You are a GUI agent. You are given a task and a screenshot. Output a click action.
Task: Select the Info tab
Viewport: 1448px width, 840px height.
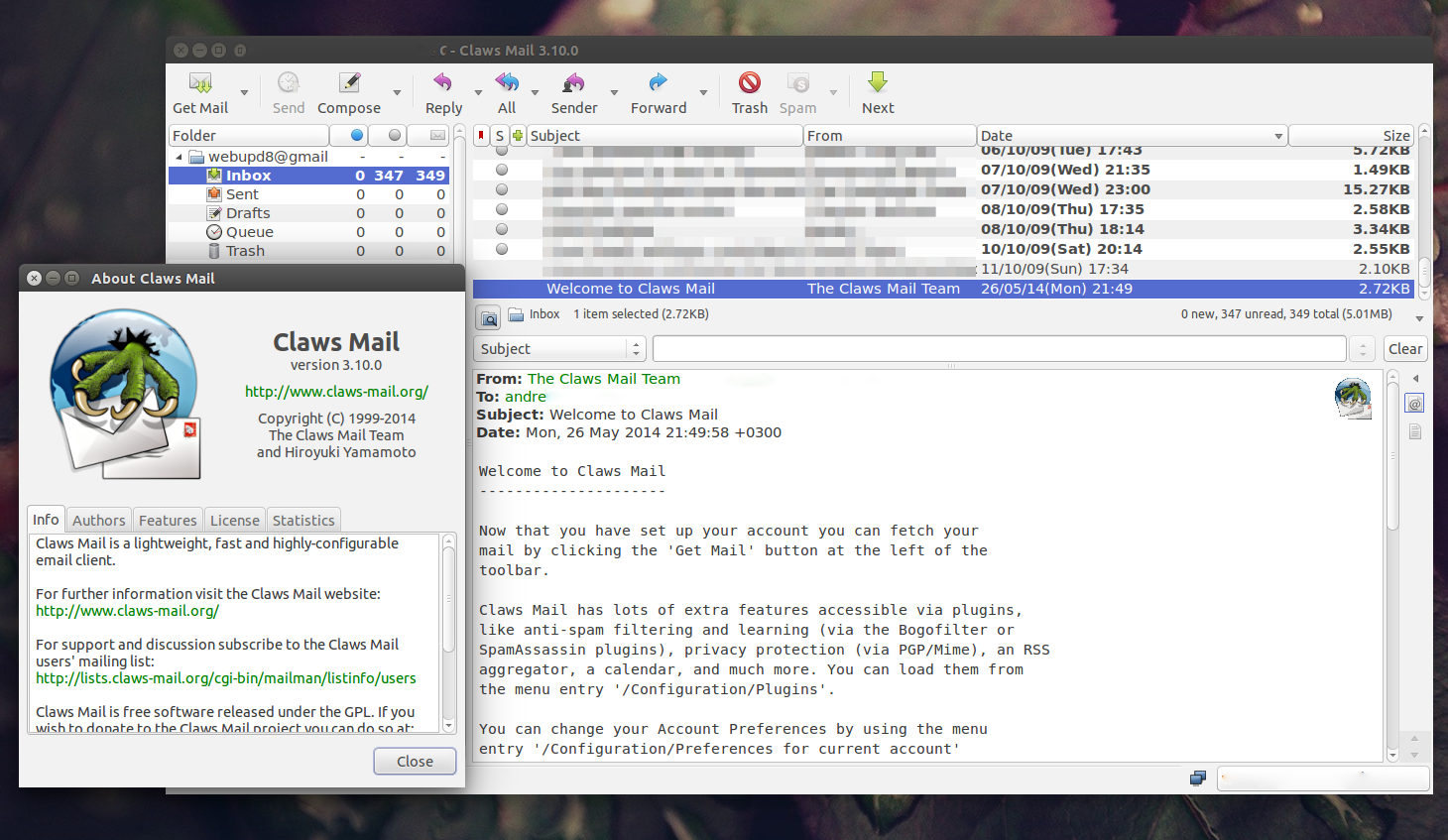tap(46, 520)
